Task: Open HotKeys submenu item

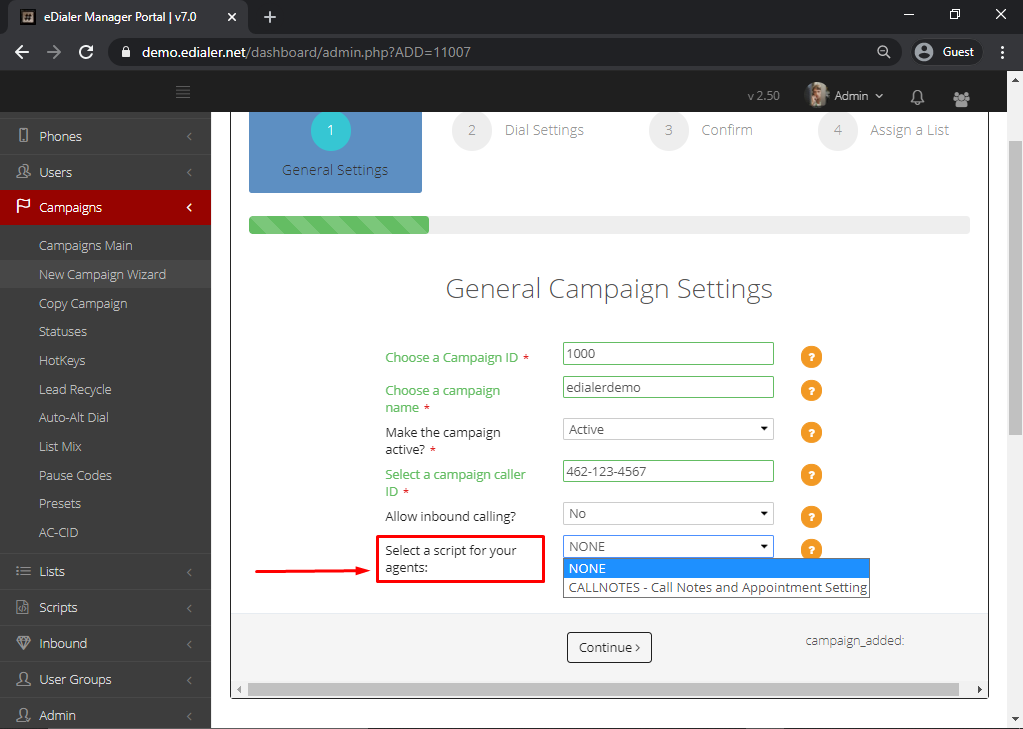Action: click(x=62, y=360)
